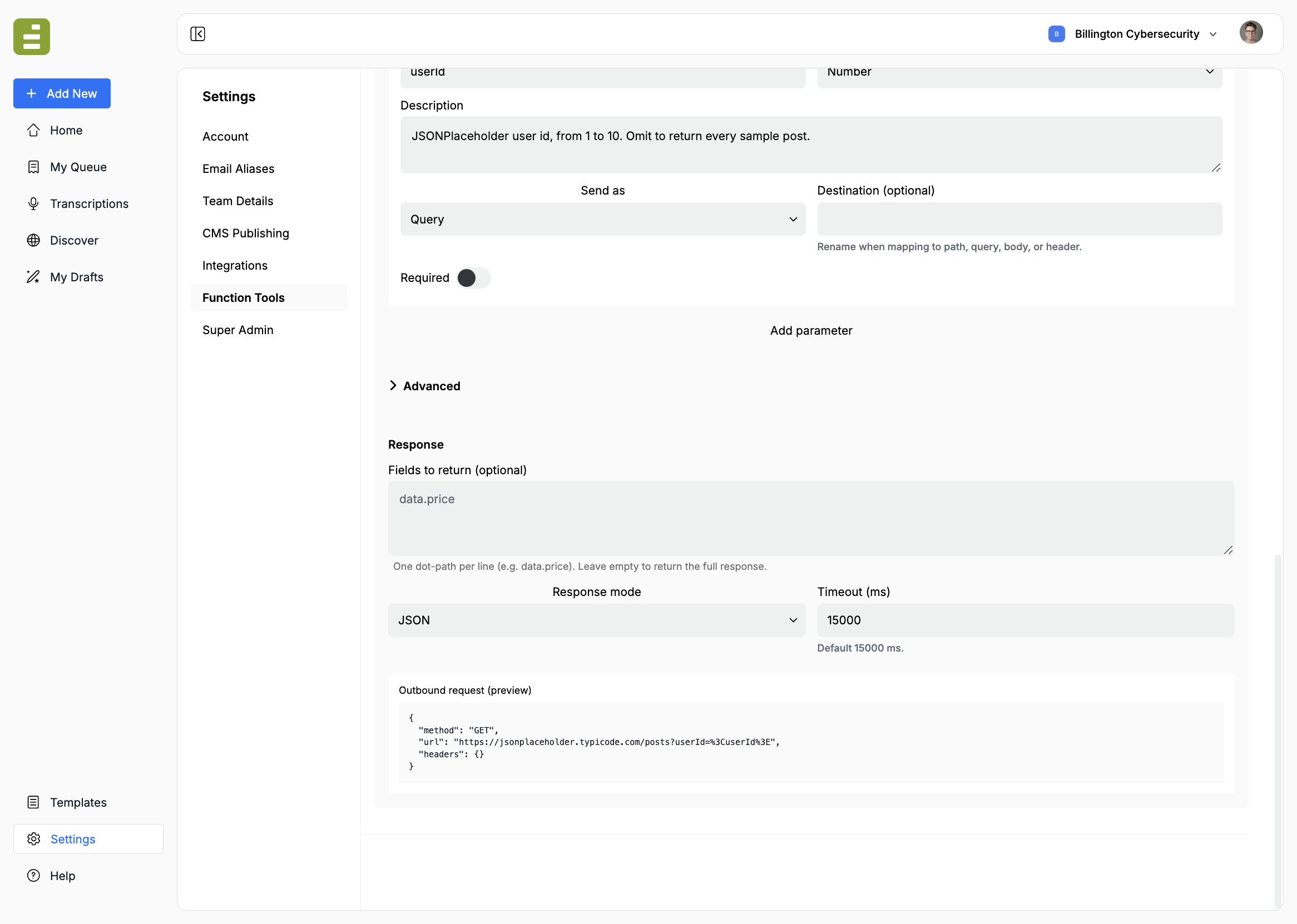
Task: Click the My Drafts pencil icon
Action: pos(33,277)
